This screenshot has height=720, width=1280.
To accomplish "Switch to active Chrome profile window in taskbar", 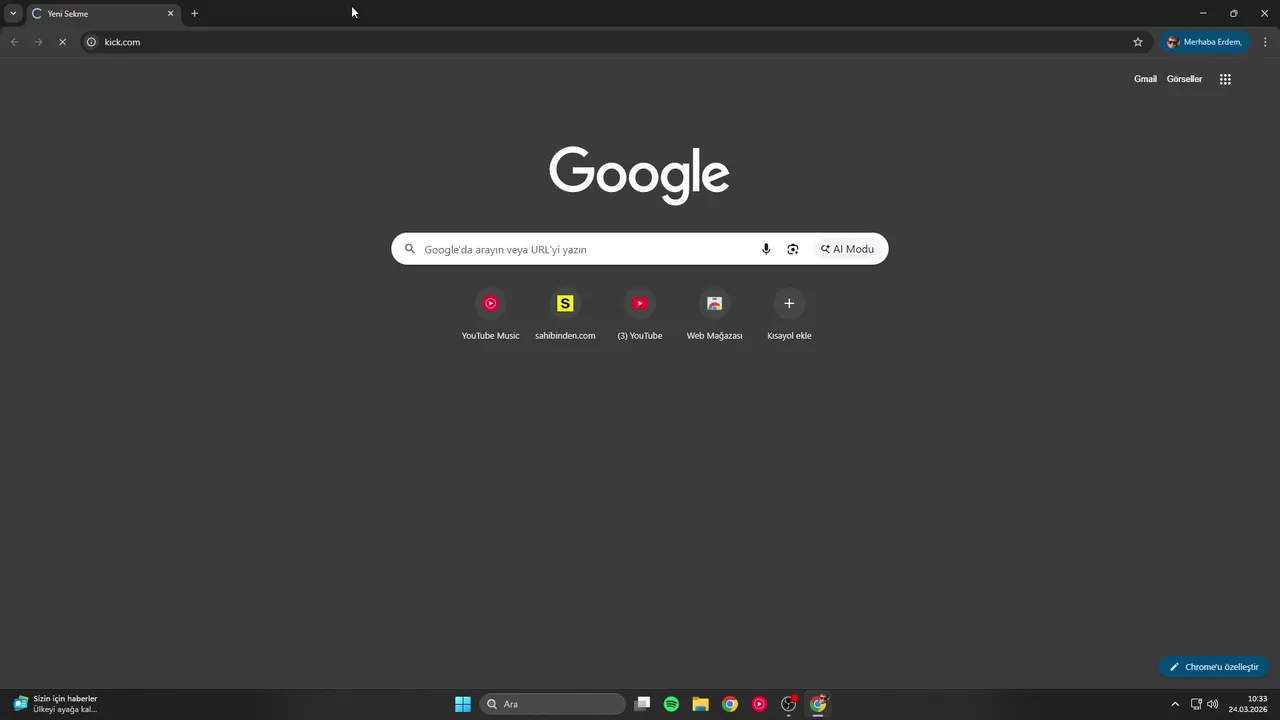I will click(818, 704).
